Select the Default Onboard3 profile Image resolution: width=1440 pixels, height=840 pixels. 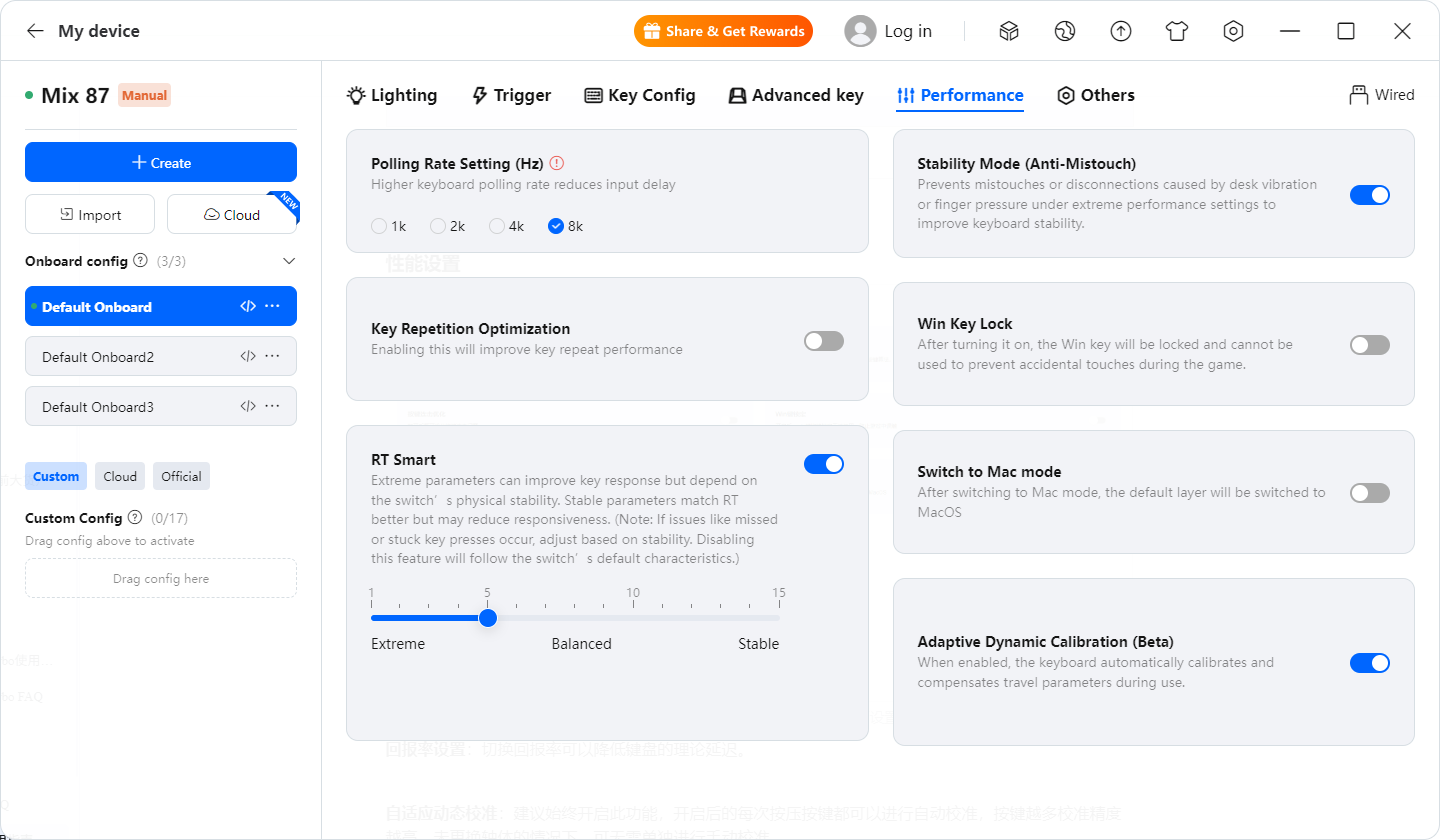[x=161, y=406]
